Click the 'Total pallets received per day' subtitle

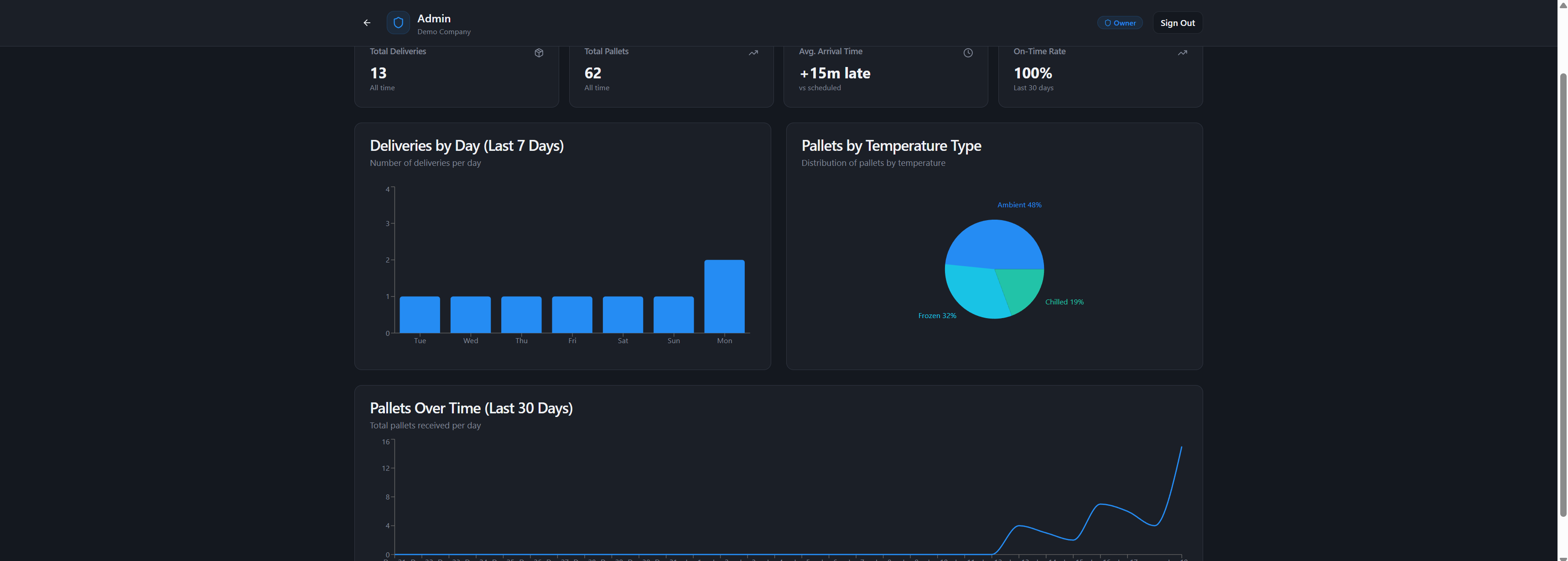(425, 425)
